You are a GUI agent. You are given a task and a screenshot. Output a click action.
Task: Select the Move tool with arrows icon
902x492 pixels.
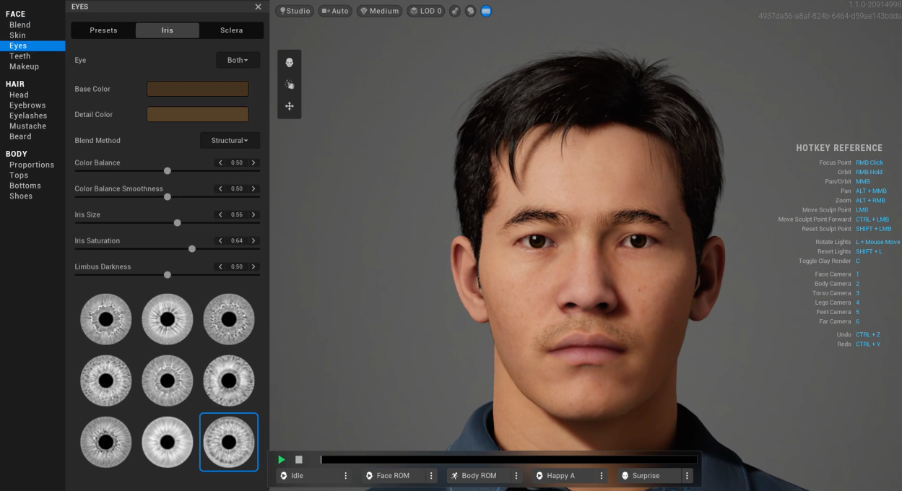(x=289, y=106)
